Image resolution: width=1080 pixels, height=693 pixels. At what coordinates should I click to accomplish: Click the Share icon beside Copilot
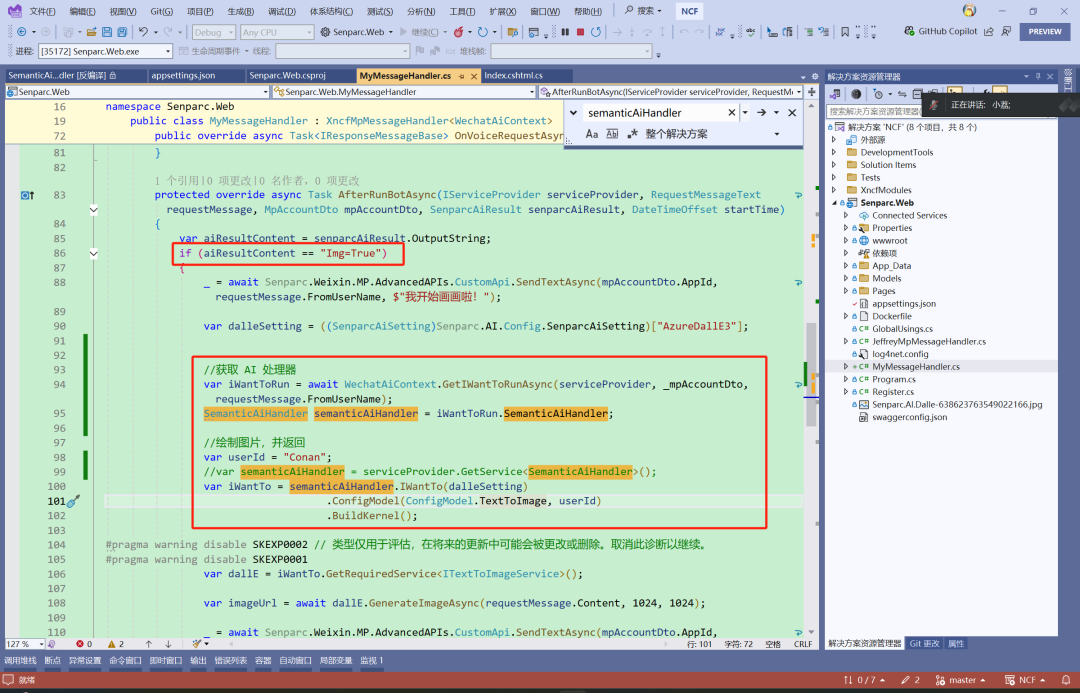[989, 31]
